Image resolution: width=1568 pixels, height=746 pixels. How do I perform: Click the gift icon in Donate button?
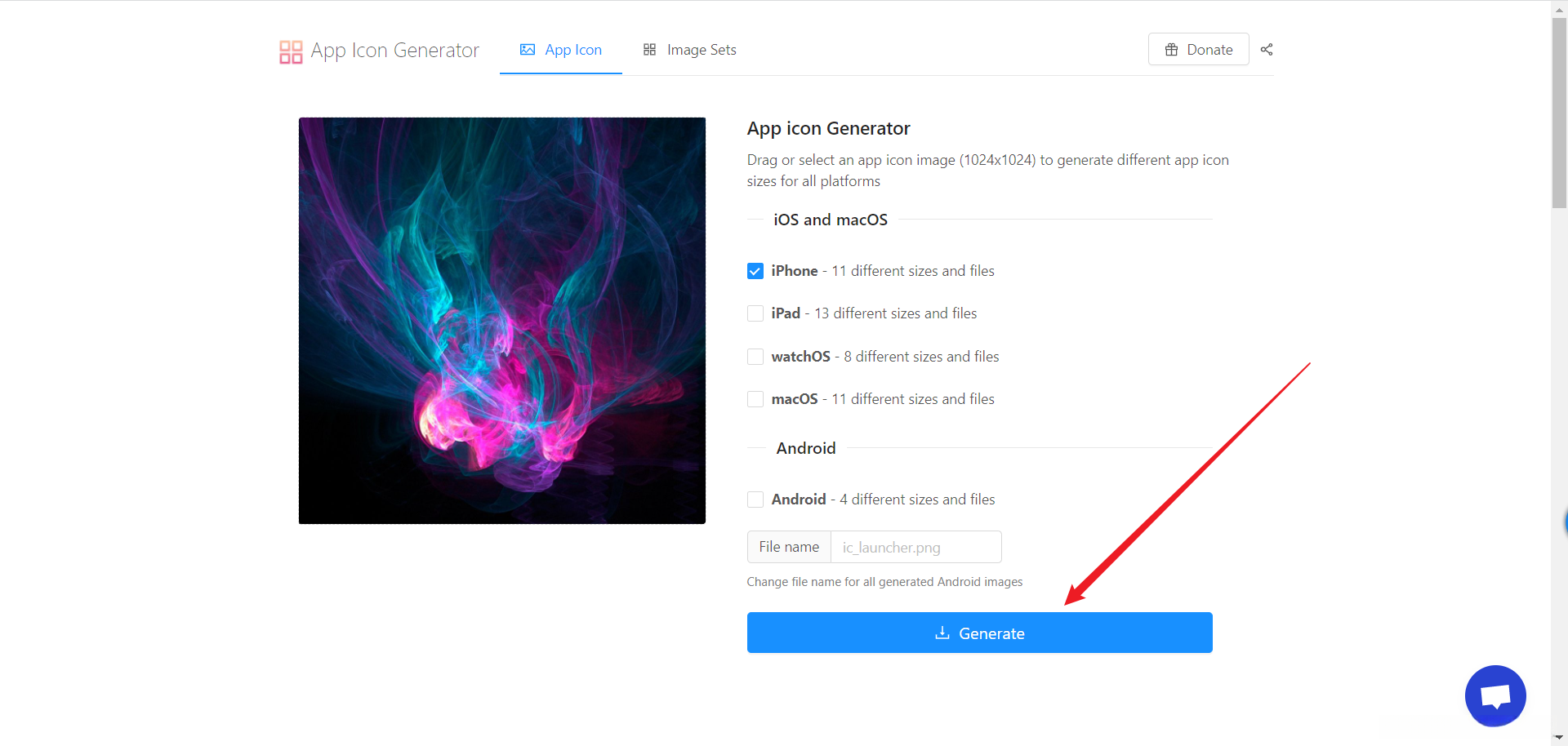[1171, 50]
